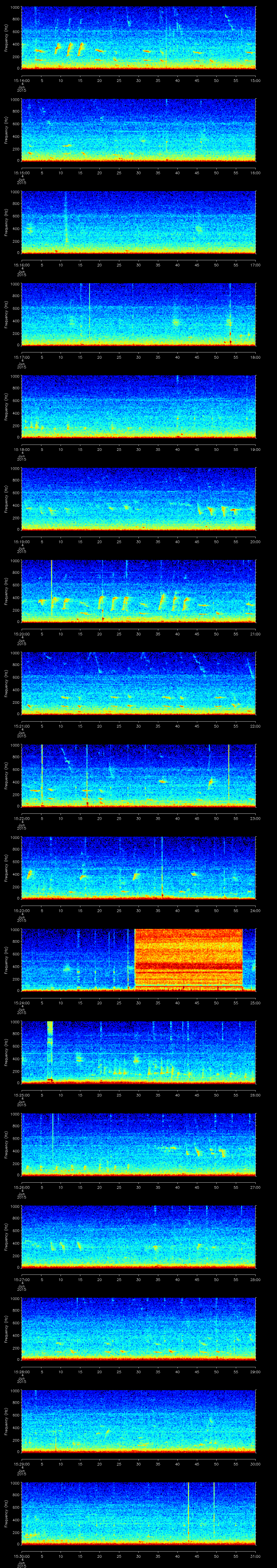277x1568 pixels.
Task: Select the spectrogram panel starting at 15:21:00
Action: 139,683
